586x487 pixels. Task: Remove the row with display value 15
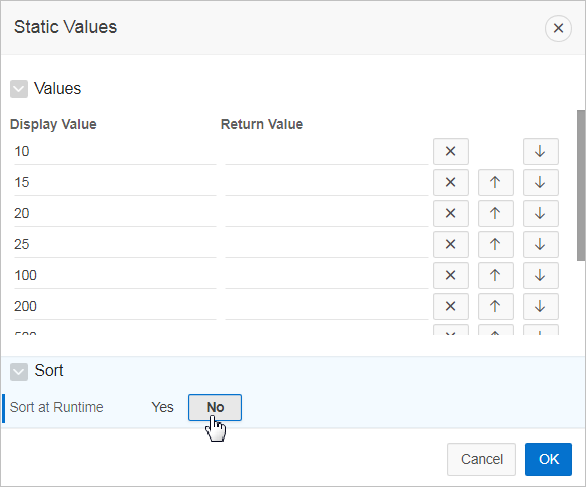pos(451,182)
